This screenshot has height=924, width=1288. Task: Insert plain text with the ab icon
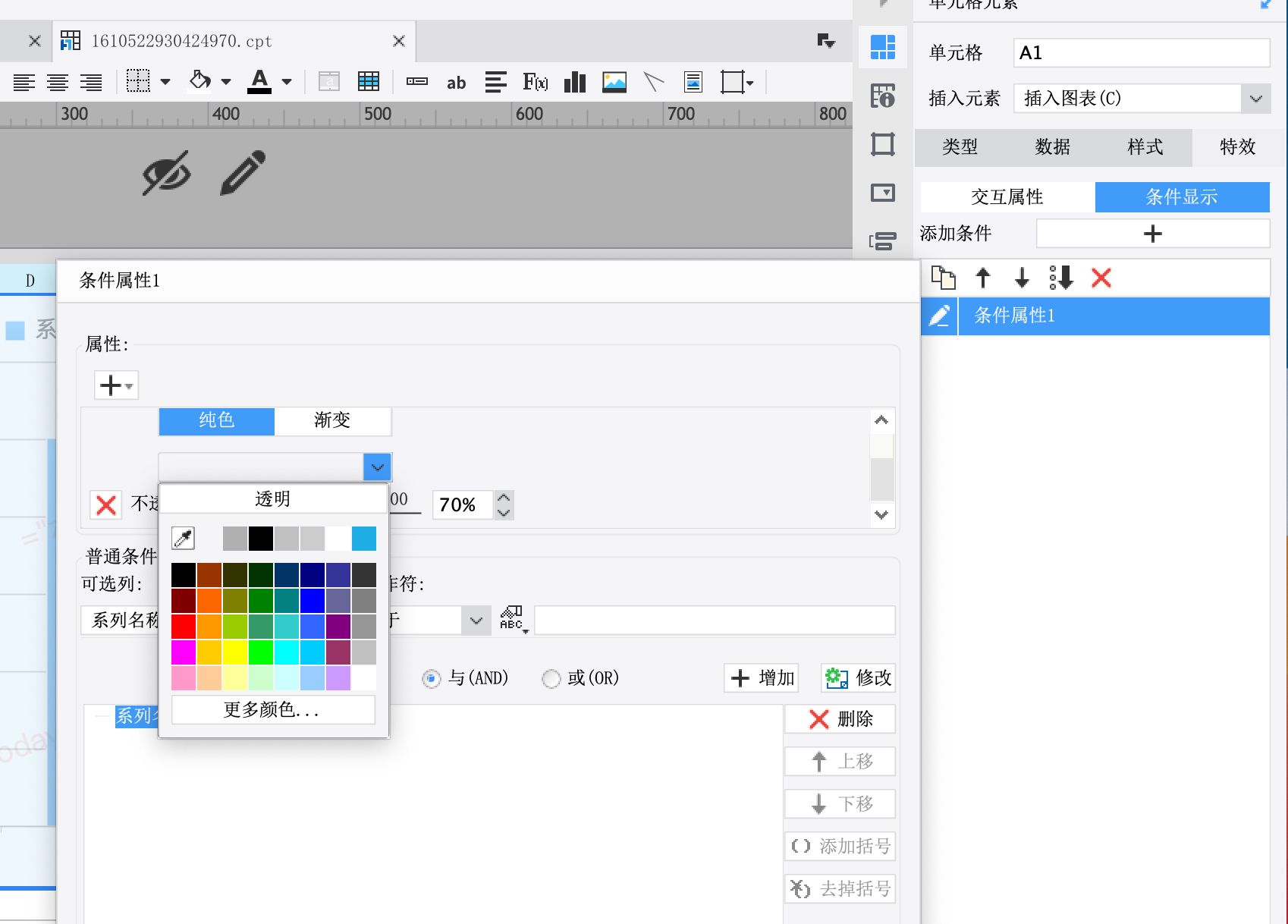(x=456, y=83)
